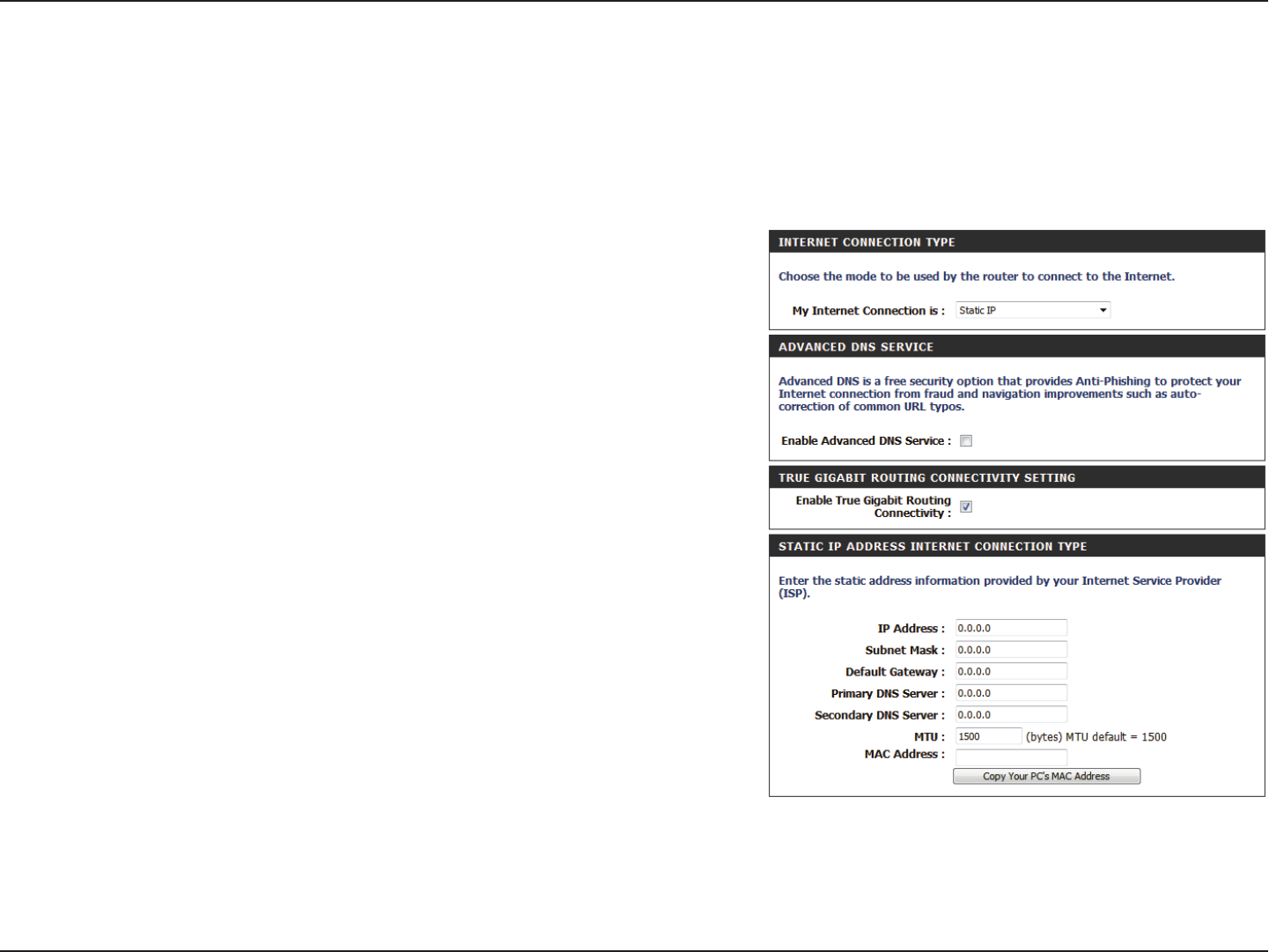This screenshot has width=1269, height=952.
Task: Click the Secondary DNS Server field
Action: 1011,715
